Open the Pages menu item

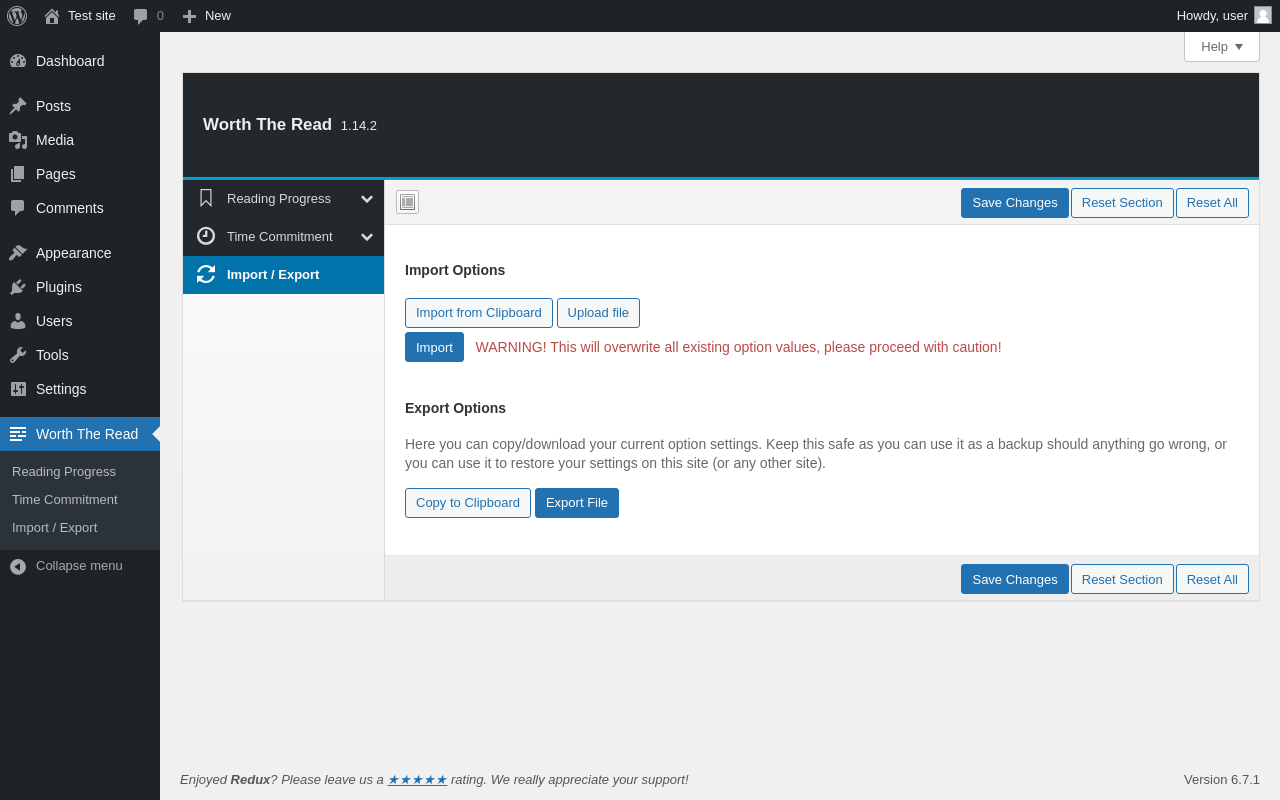coord(80,174)
